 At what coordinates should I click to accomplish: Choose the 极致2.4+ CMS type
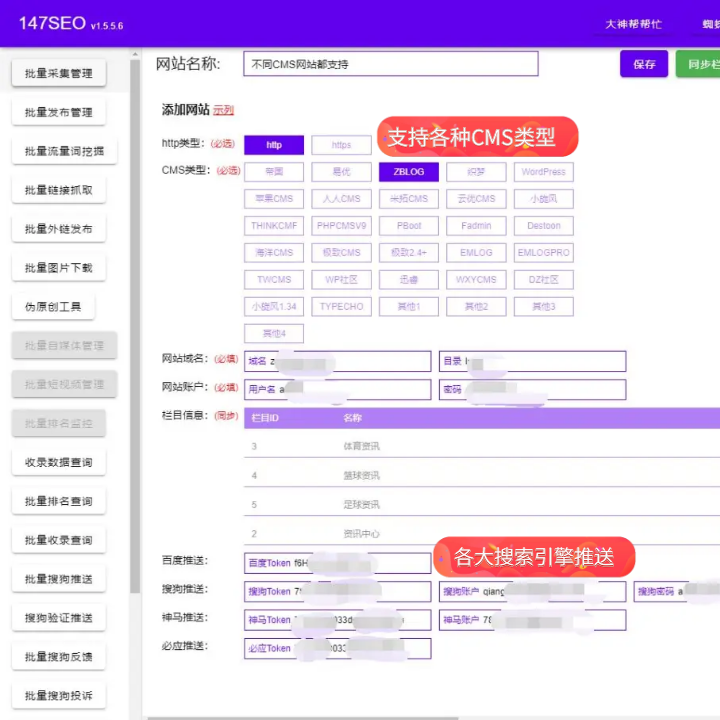point(409,253)
